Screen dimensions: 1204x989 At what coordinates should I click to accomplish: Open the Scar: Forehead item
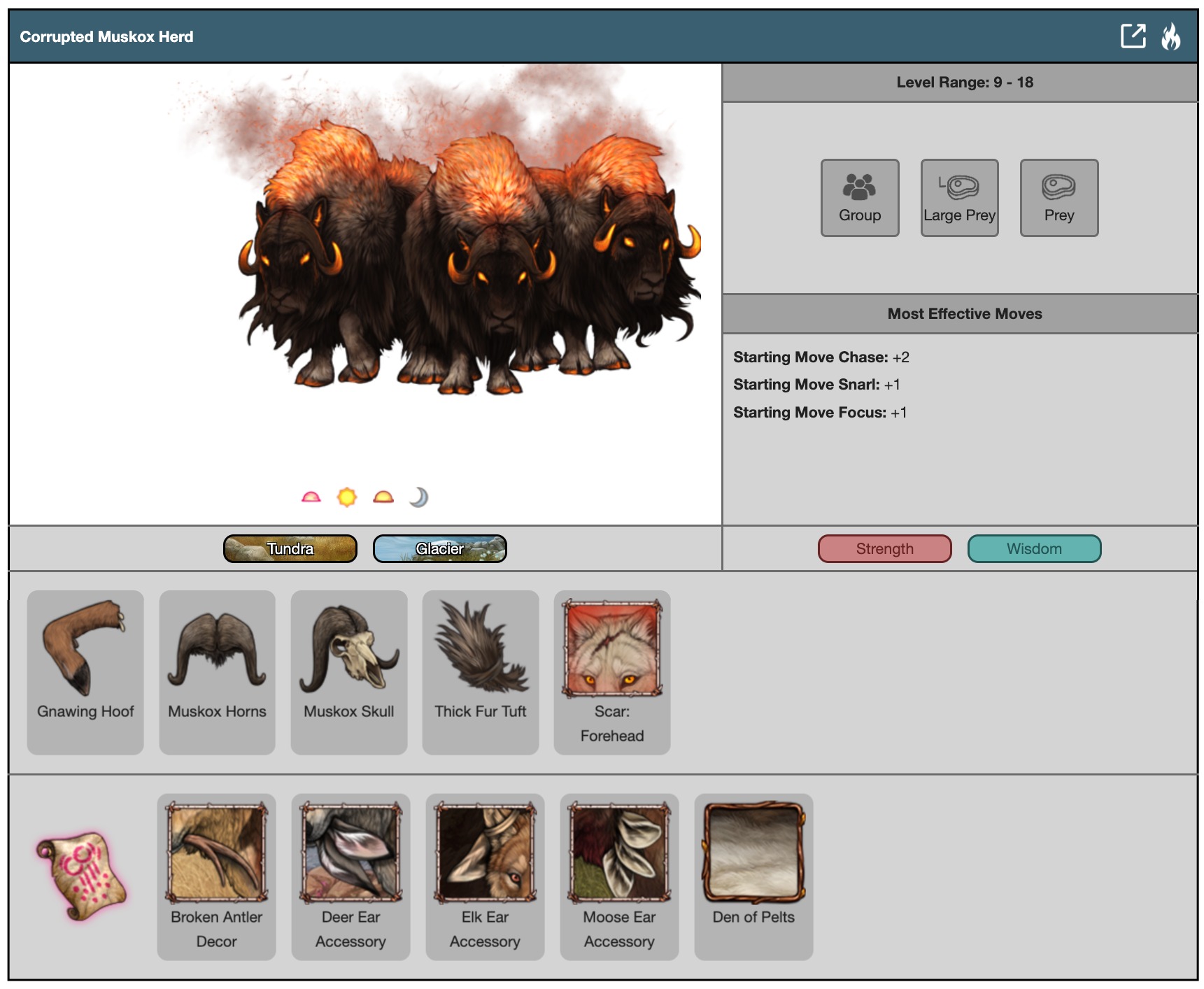click(x=612, y=671)
